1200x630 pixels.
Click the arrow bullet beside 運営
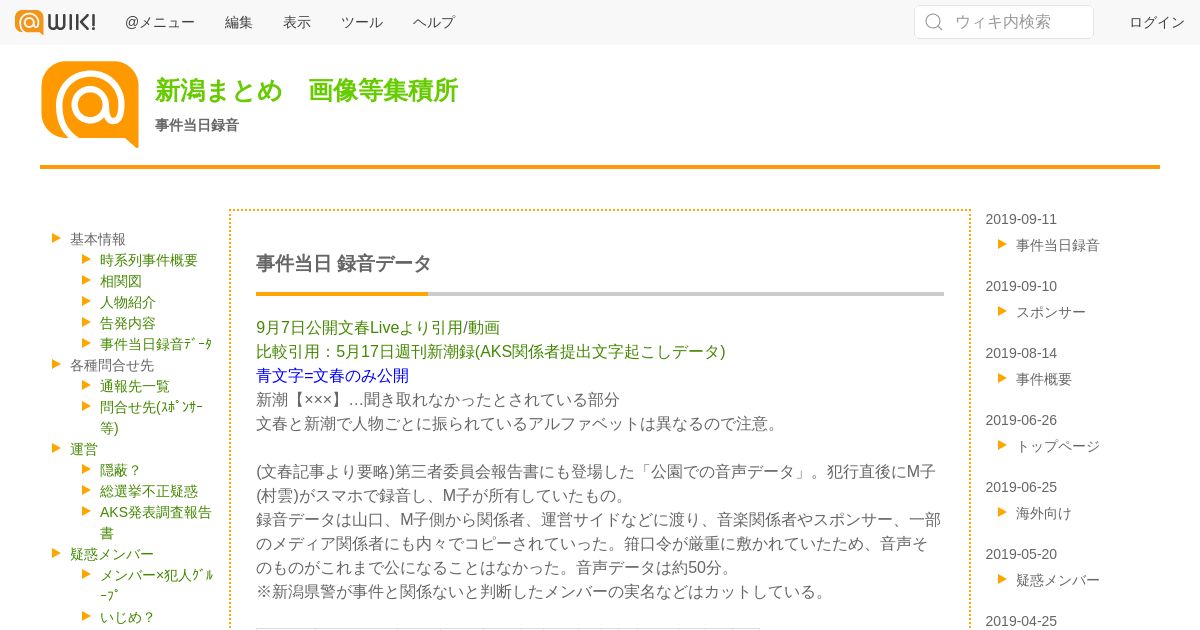[x=57, y=448]
